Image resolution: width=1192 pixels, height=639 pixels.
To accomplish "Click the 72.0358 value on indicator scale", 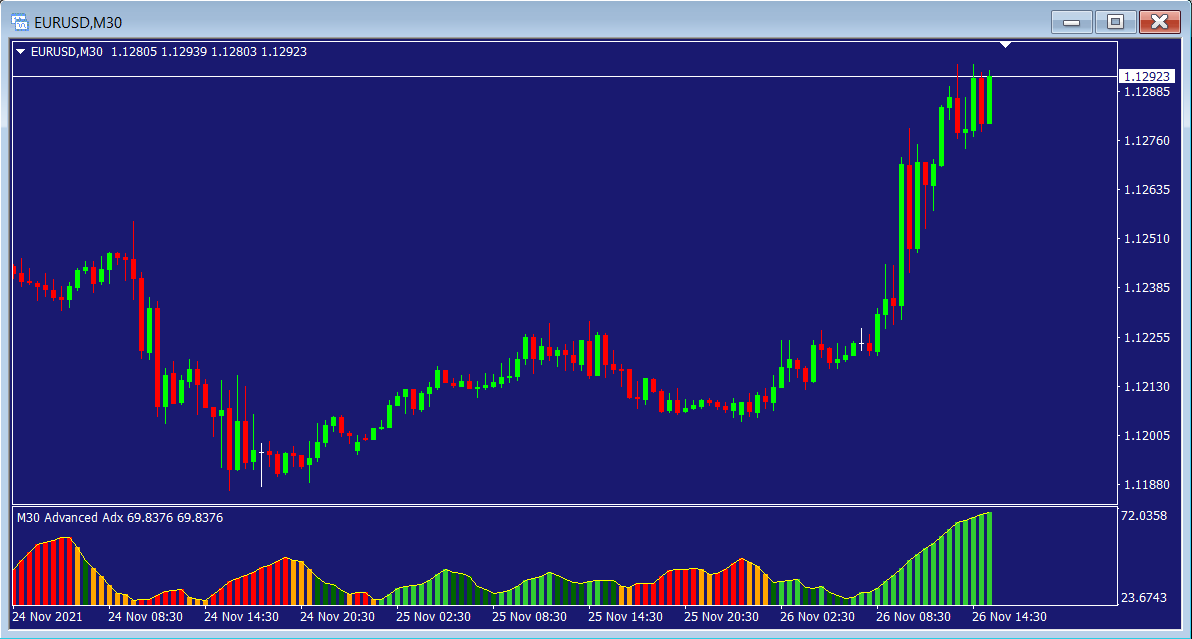I will pyautogui.click(x=1144, y=516).
